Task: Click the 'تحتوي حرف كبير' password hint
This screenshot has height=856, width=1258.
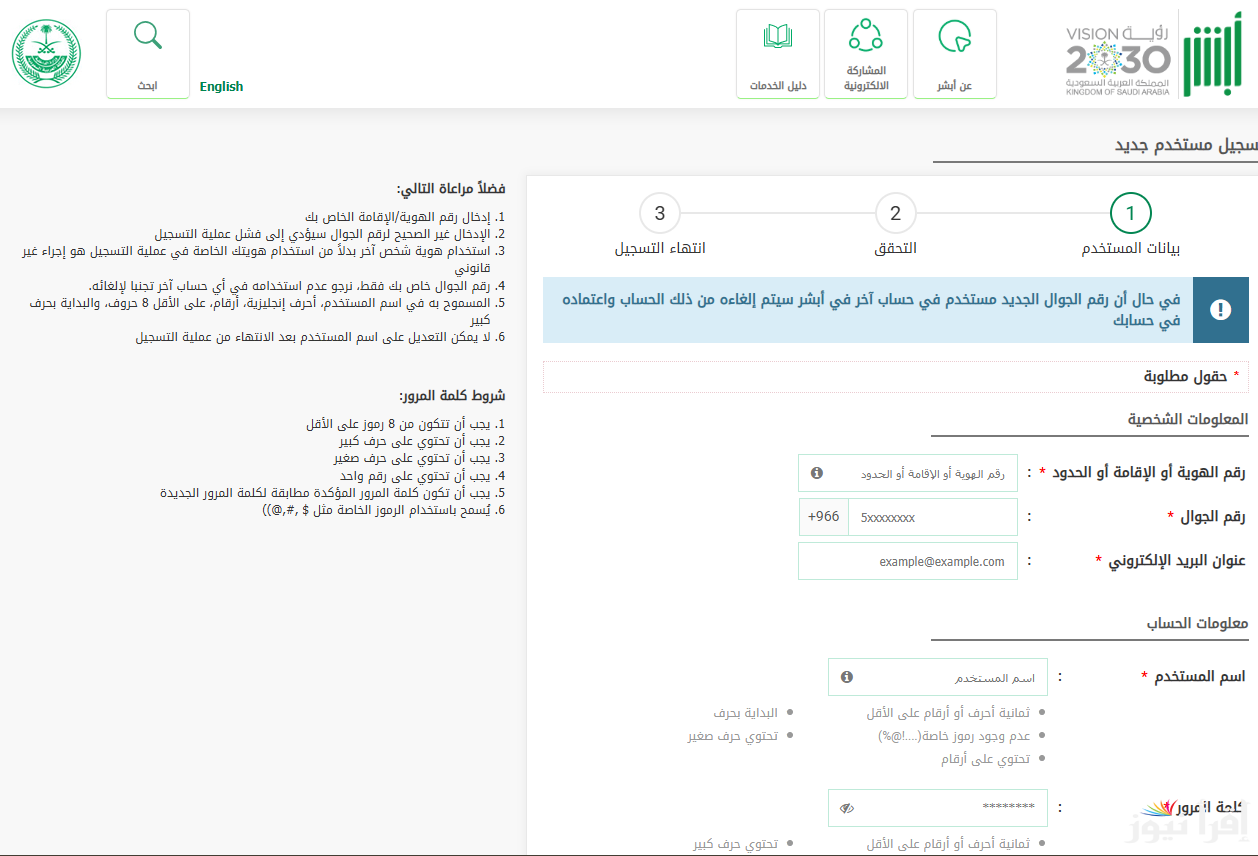Action: coord(736,844)
